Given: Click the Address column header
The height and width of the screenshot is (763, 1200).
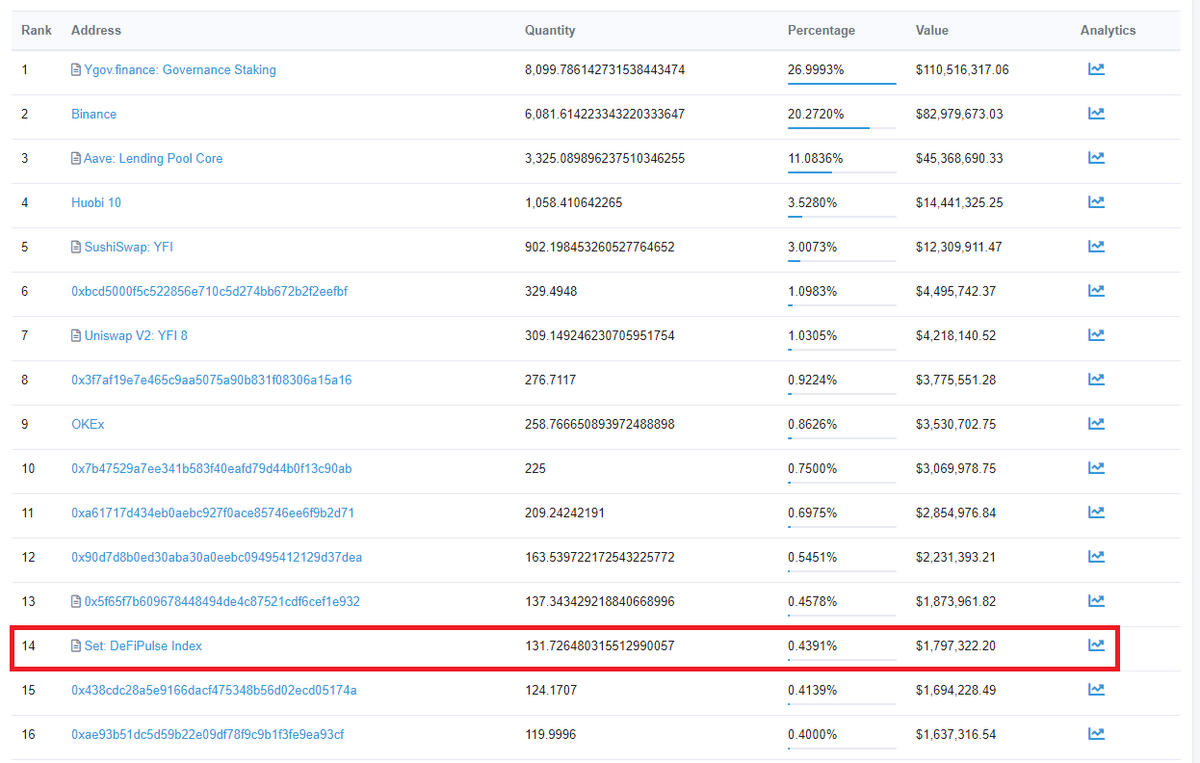Looking at the screenshot, I should tap(96, 30).
